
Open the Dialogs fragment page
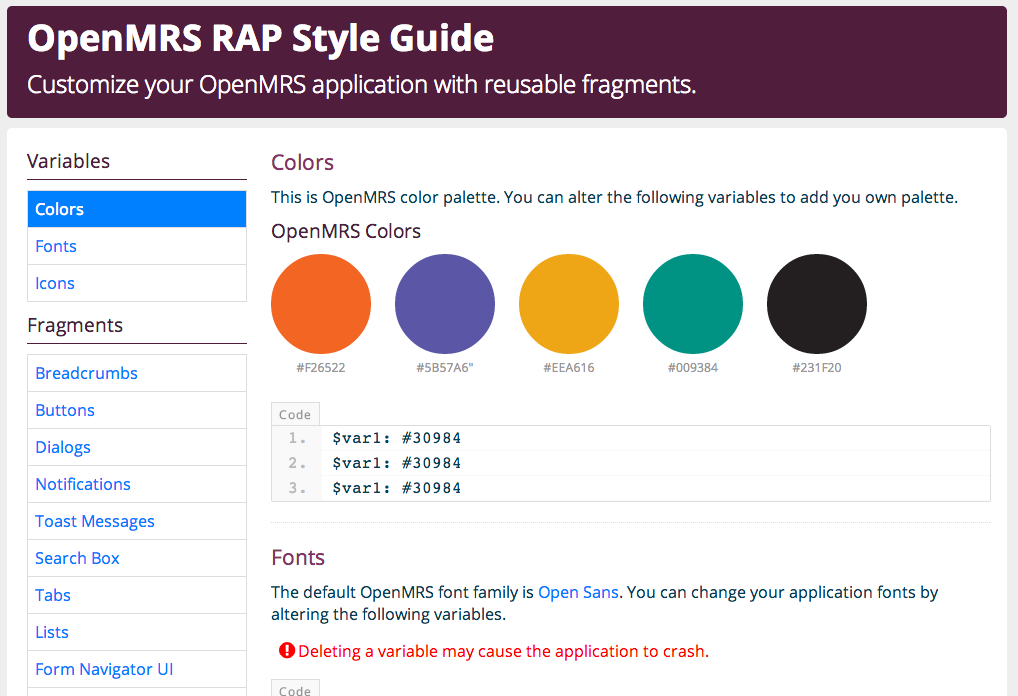137,447
